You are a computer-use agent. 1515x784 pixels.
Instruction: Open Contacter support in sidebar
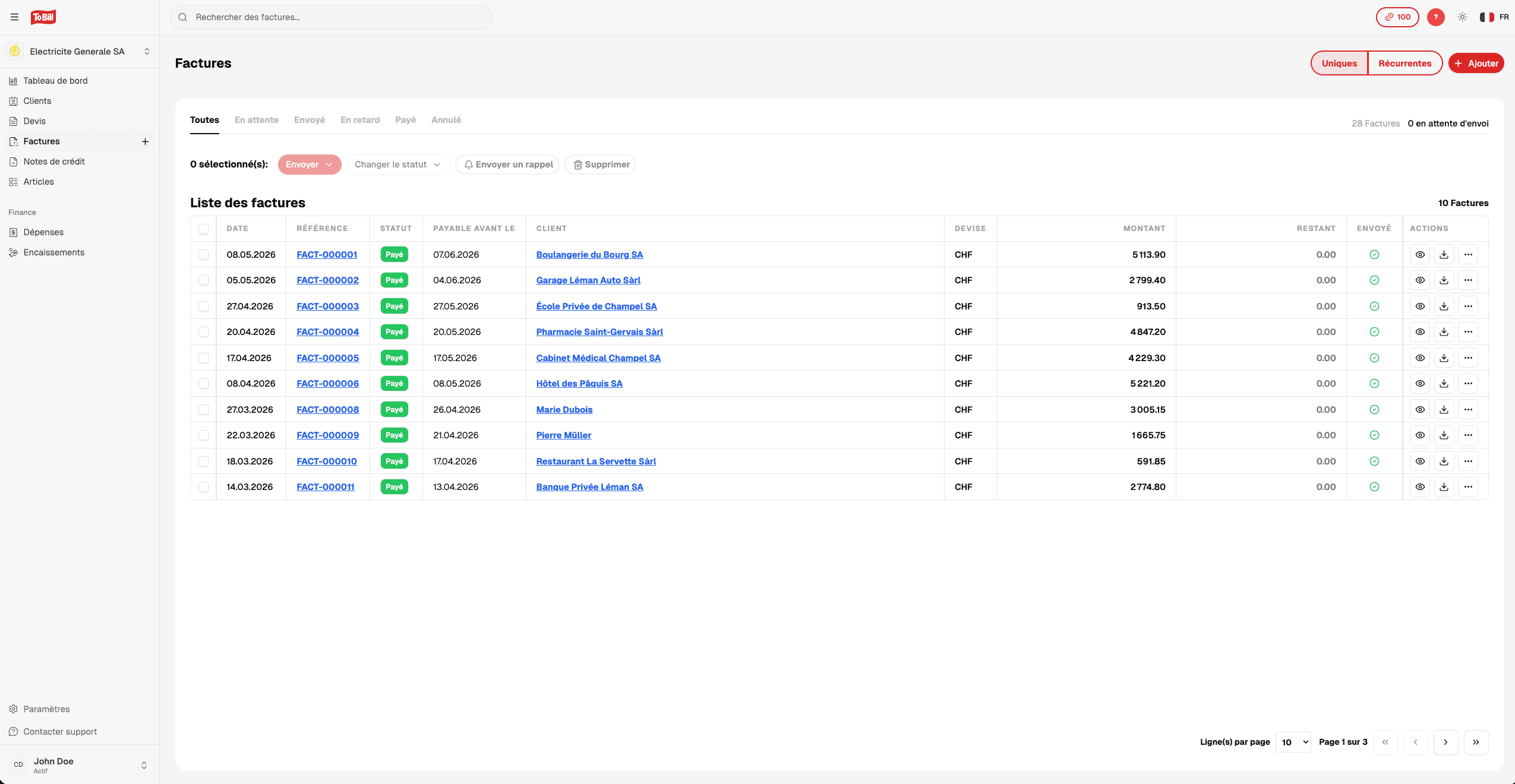click(x=80, y=732)
